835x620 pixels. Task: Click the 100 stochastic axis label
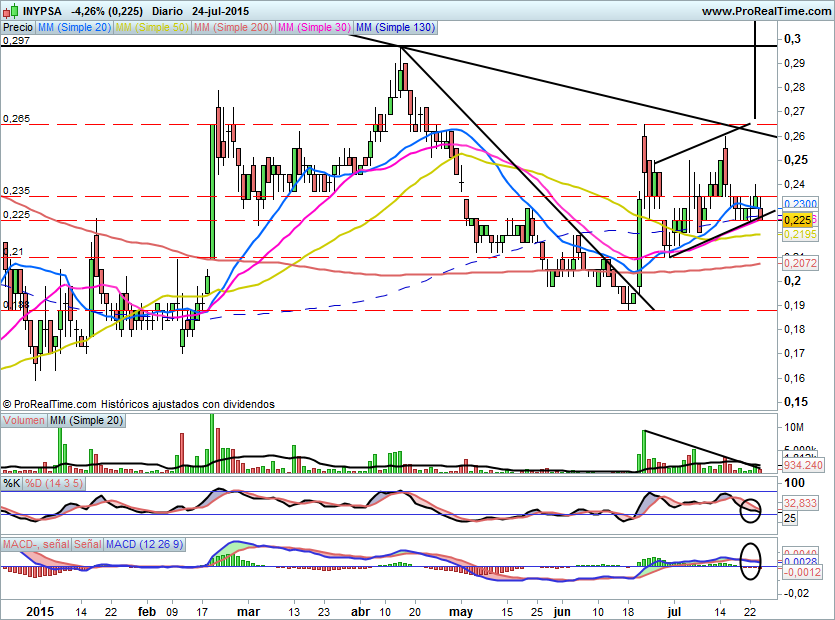[x=795, y=483]
